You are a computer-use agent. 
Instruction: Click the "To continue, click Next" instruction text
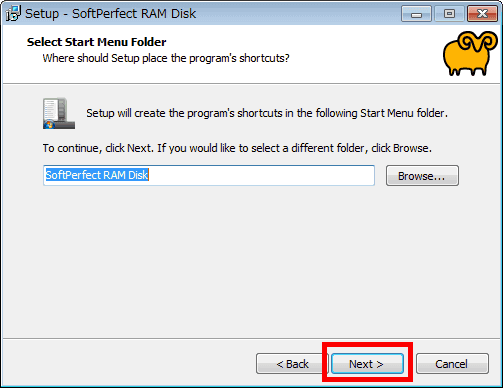[x=237, y=148]
